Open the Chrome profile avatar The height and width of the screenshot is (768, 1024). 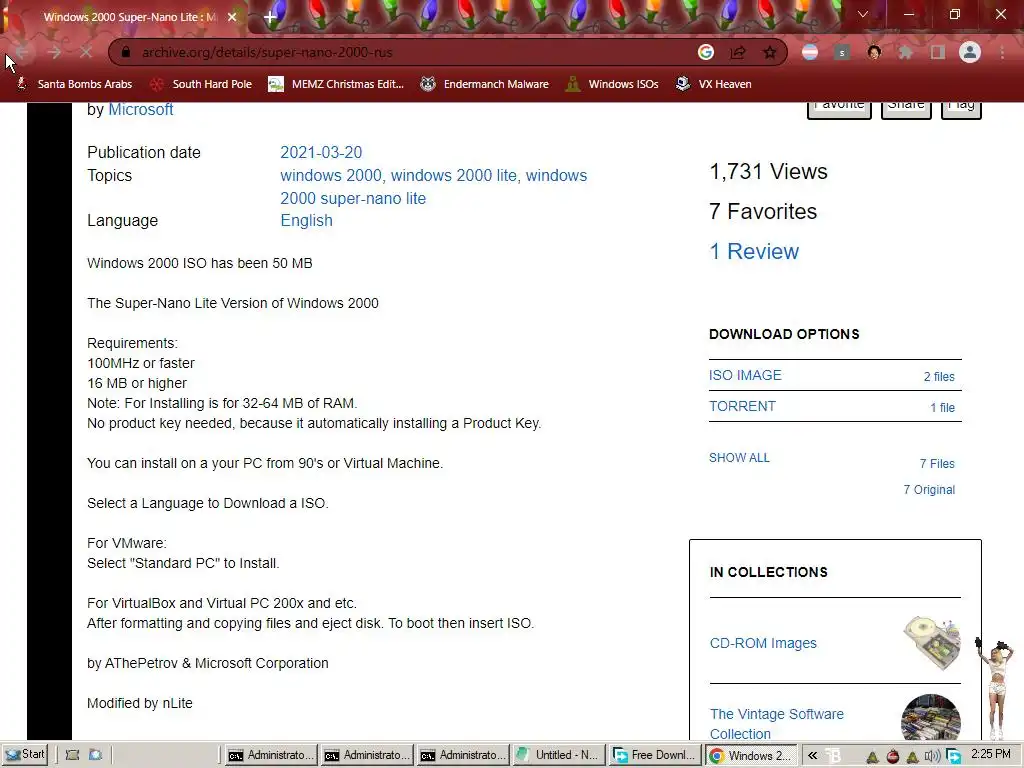[970, 52]
